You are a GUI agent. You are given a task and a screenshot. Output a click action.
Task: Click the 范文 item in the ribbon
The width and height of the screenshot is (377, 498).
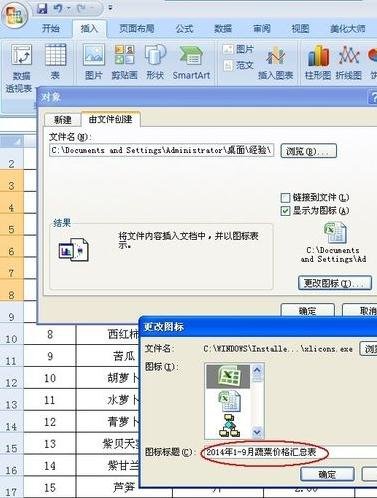click(239, 65)
